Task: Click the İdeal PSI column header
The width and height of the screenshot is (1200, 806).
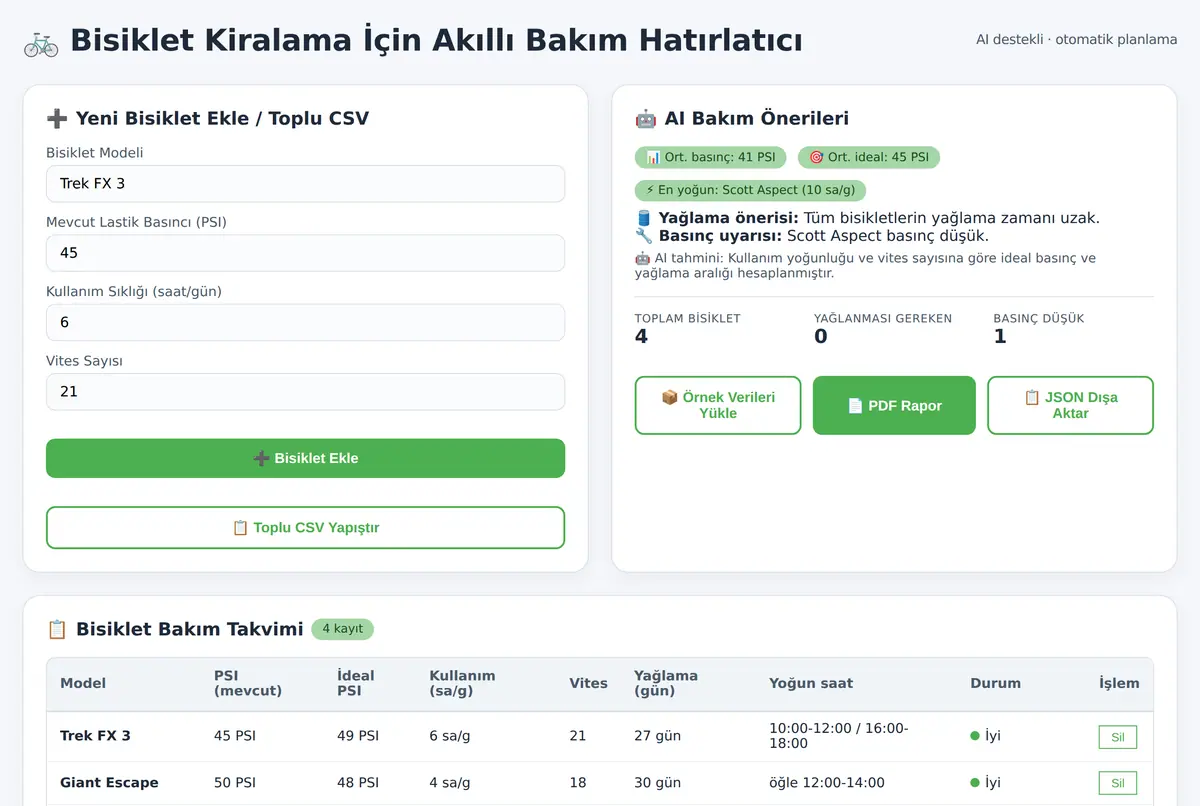Action: click(x=356, y=683)
